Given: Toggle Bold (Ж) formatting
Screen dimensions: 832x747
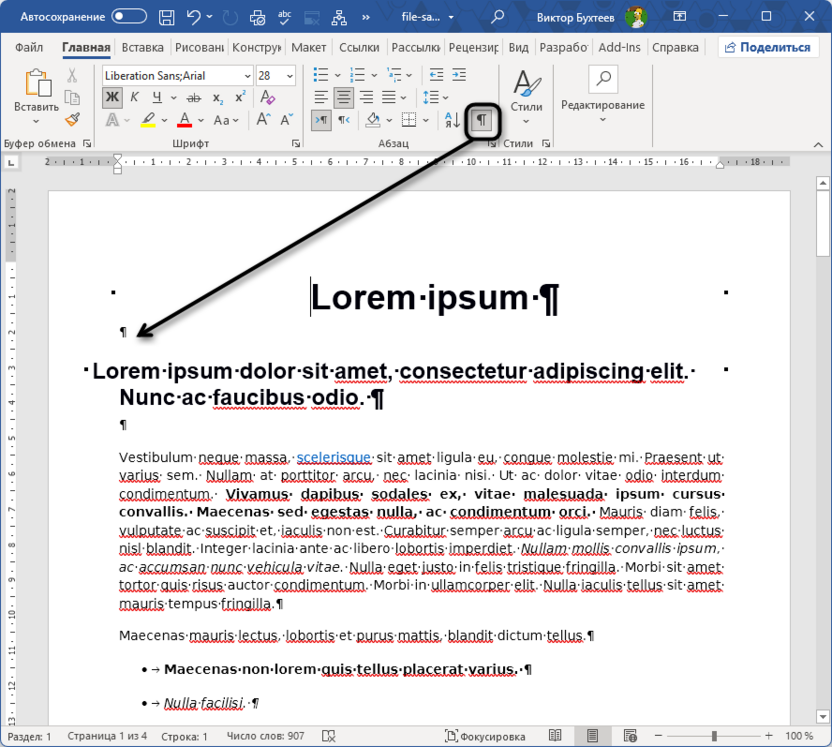Looking at the screenshot, I should point(112,97).
